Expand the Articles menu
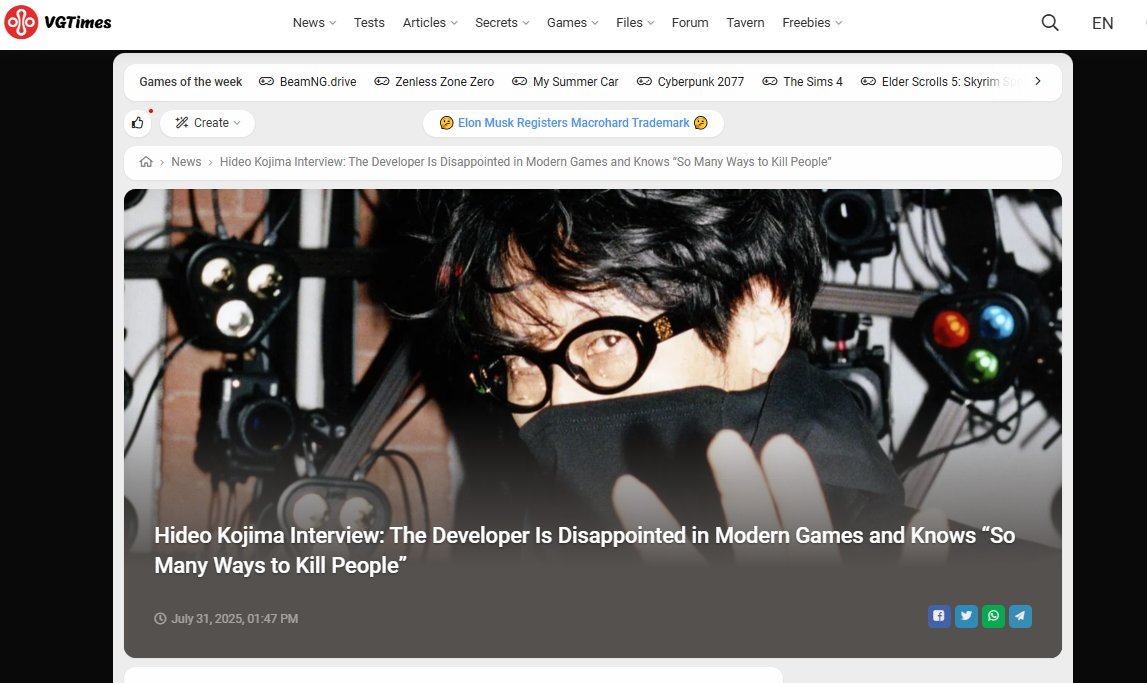 pyautogui.click(x=430, y=23)
